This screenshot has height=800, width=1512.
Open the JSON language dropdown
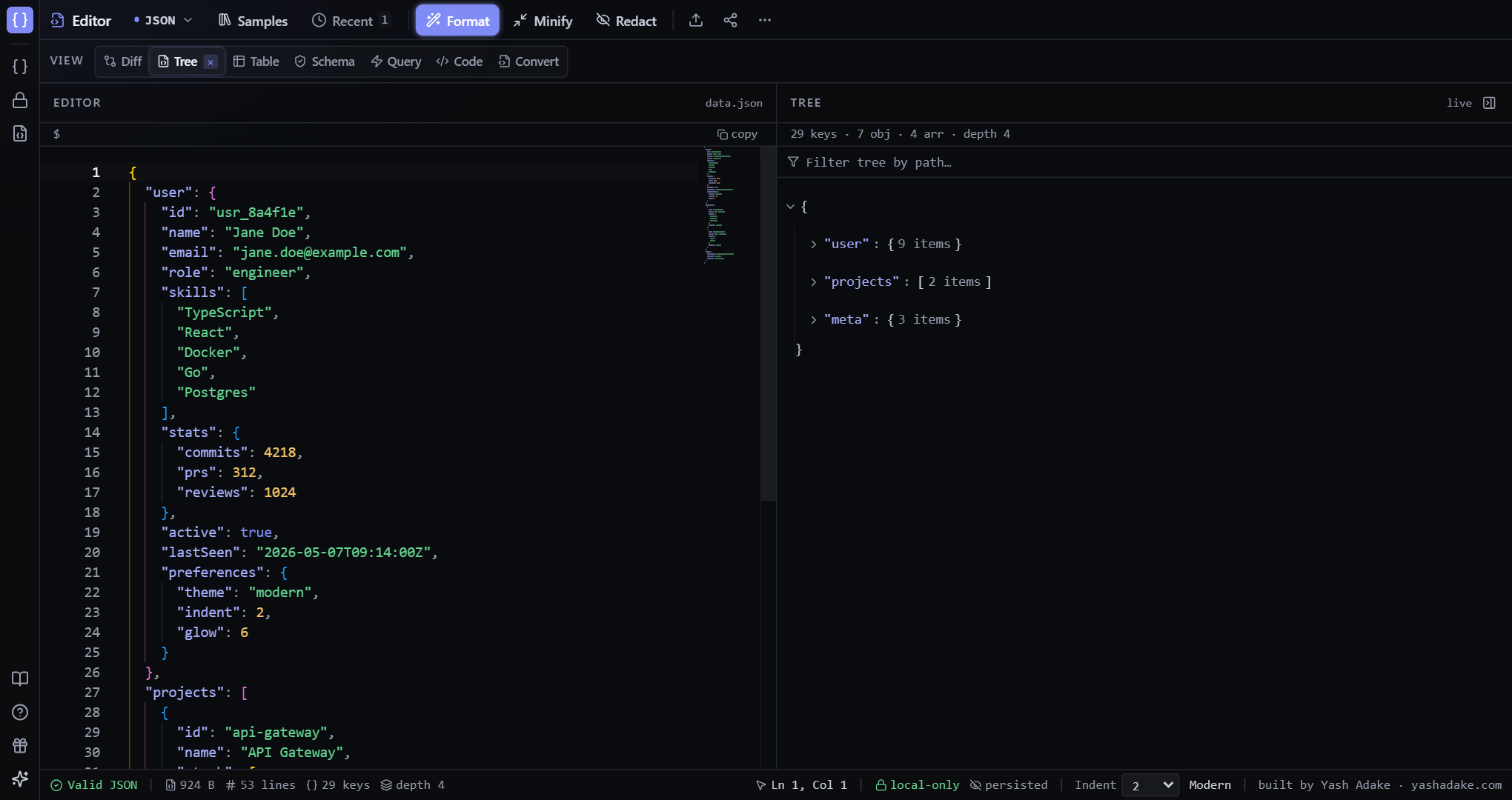(163, 21)
